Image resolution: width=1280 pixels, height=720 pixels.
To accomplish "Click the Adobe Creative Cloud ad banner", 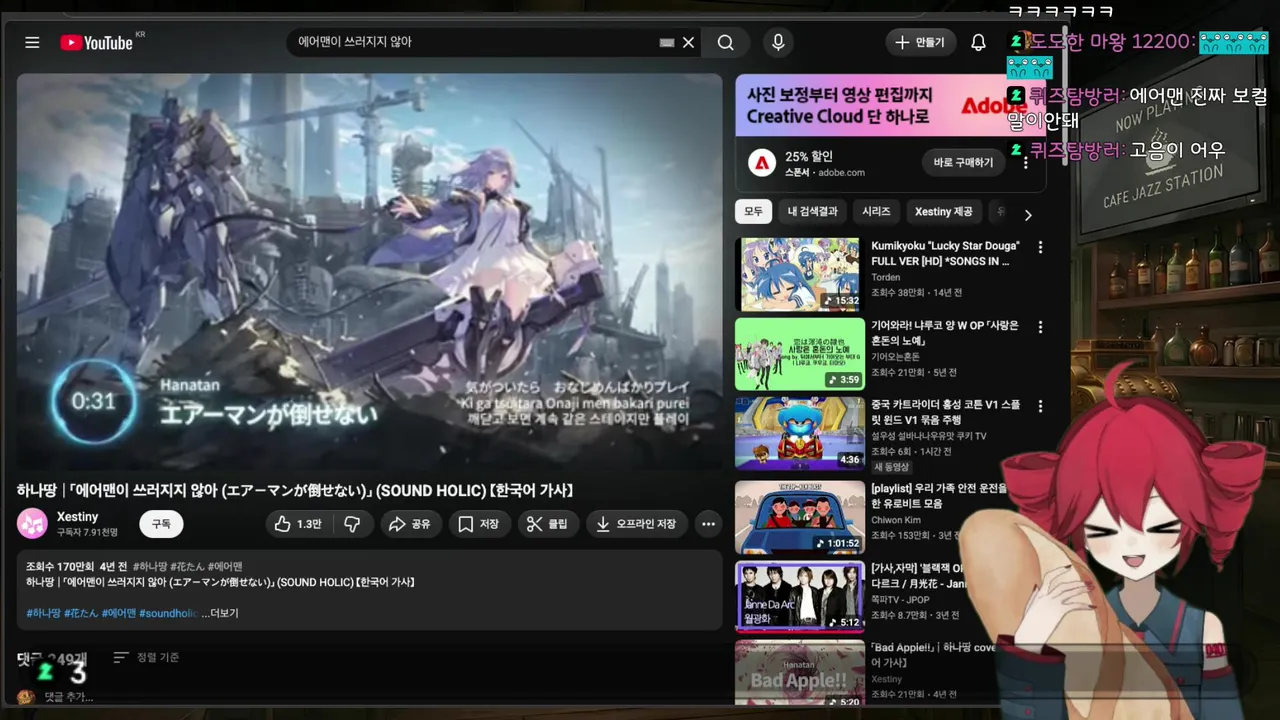I will (890, 105).
